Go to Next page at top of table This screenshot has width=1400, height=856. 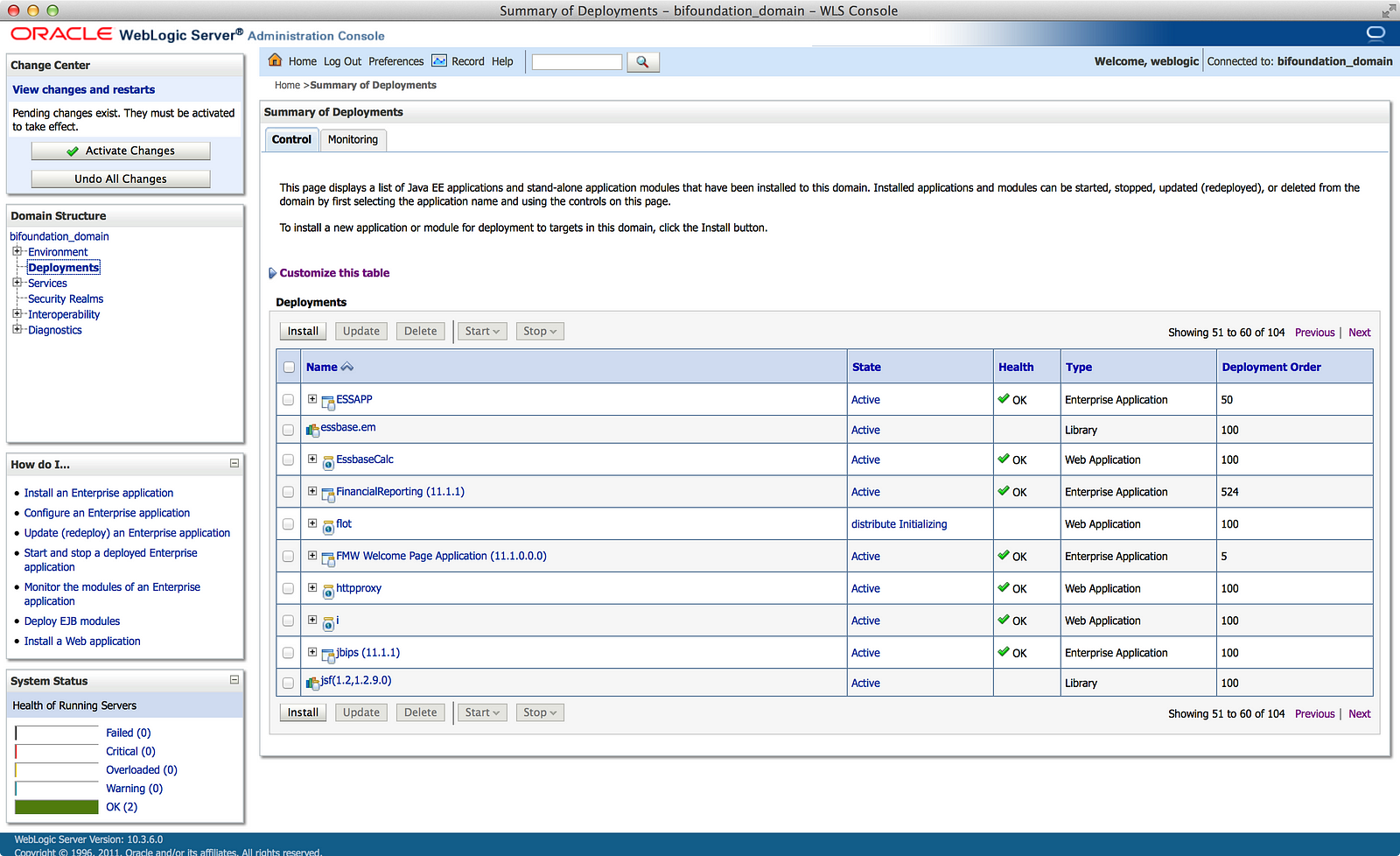1359,333
